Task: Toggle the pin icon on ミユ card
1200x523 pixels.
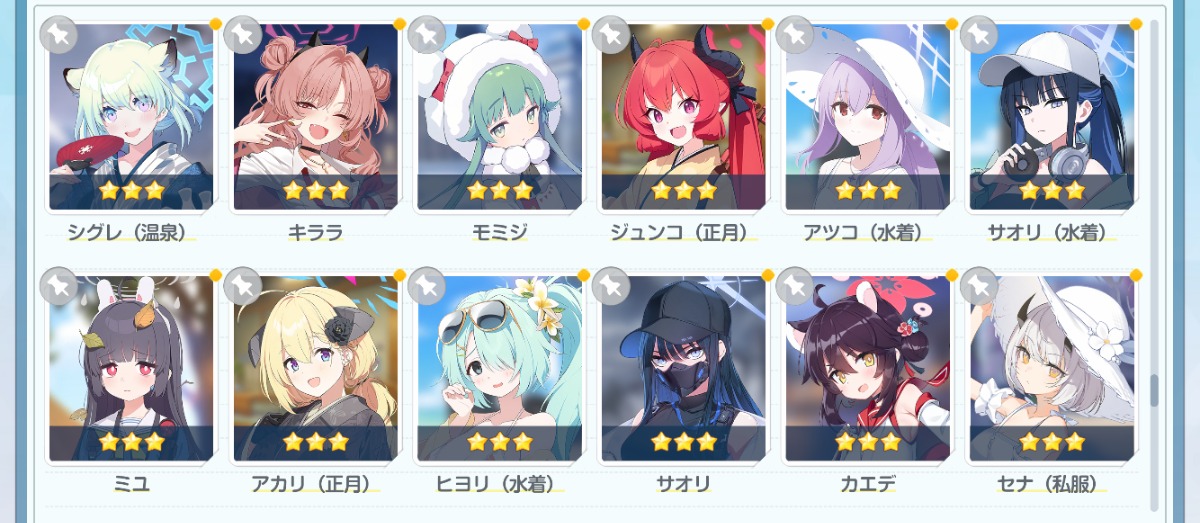Action: [x=58, y=286]
